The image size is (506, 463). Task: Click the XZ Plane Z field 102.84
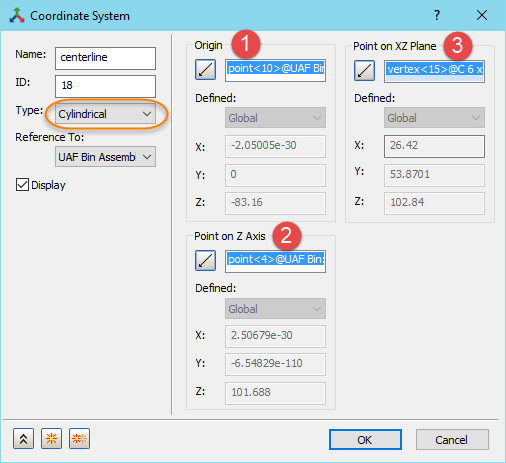[434, 203]
